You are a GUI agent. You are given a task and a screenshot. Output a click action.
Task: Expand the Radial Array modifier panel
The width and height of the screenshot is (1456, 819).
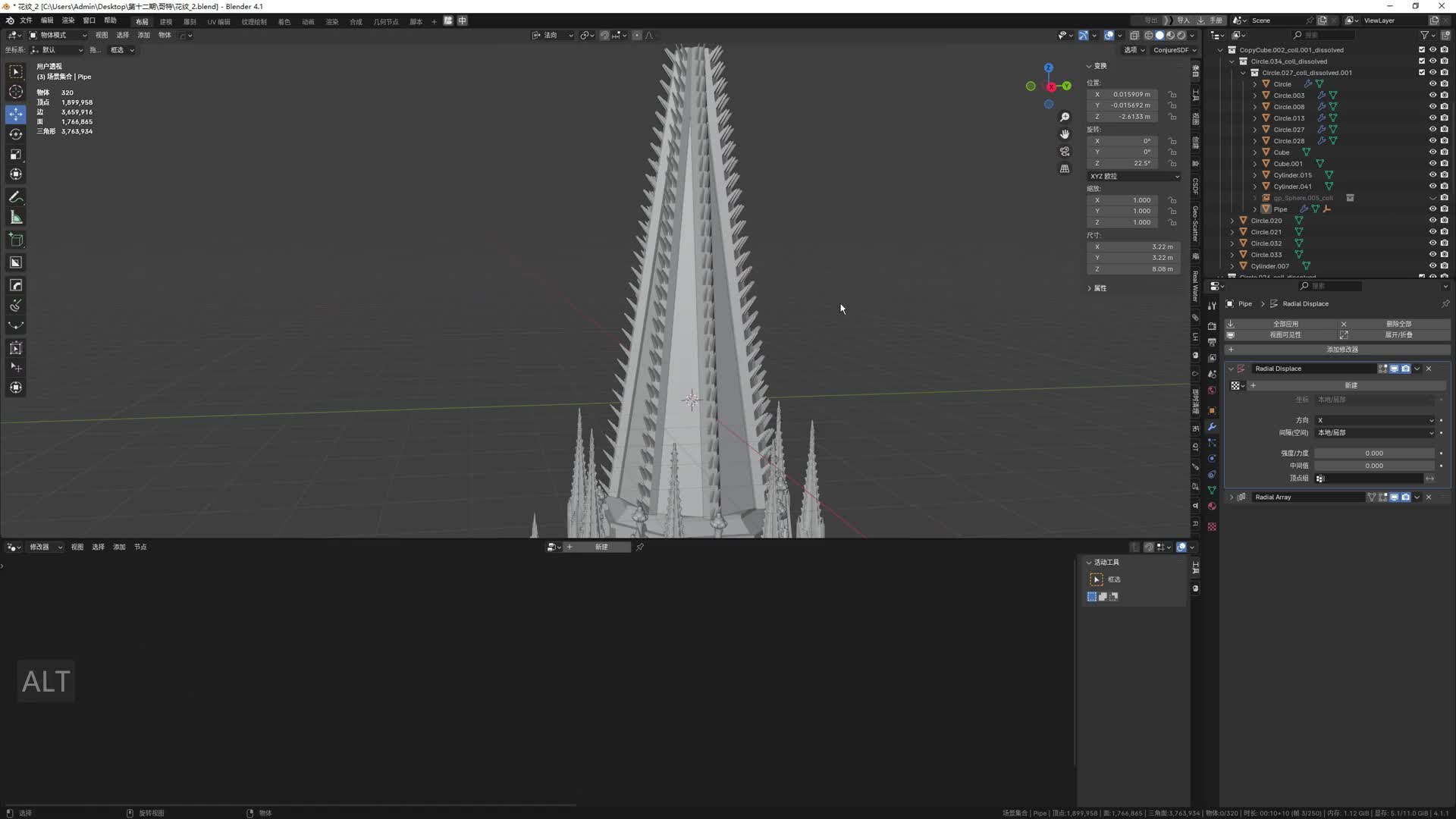coord(1232,497)
